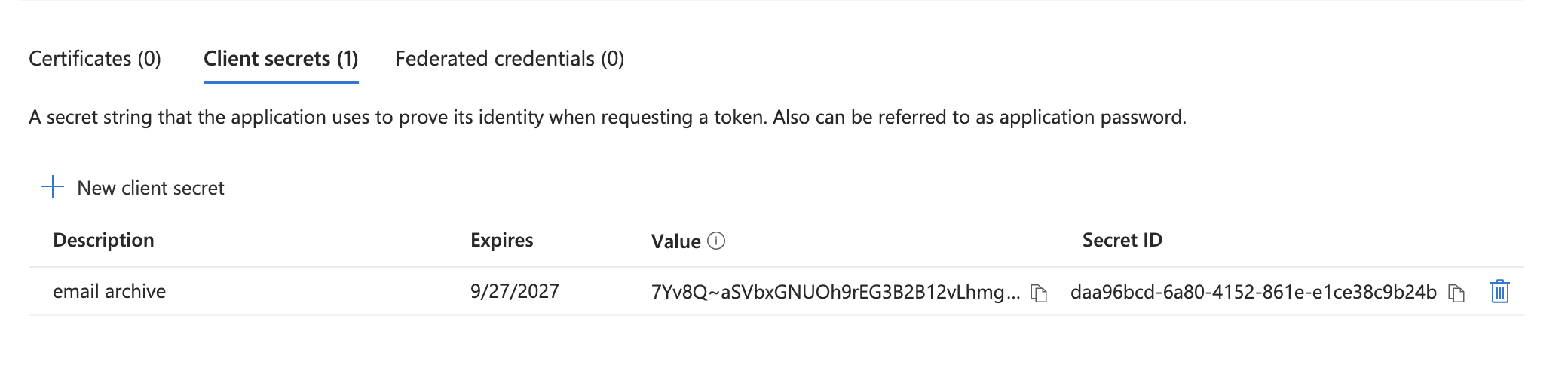
Task: Copy the client secret value to clipboard
Action: tap(1040, 293)
